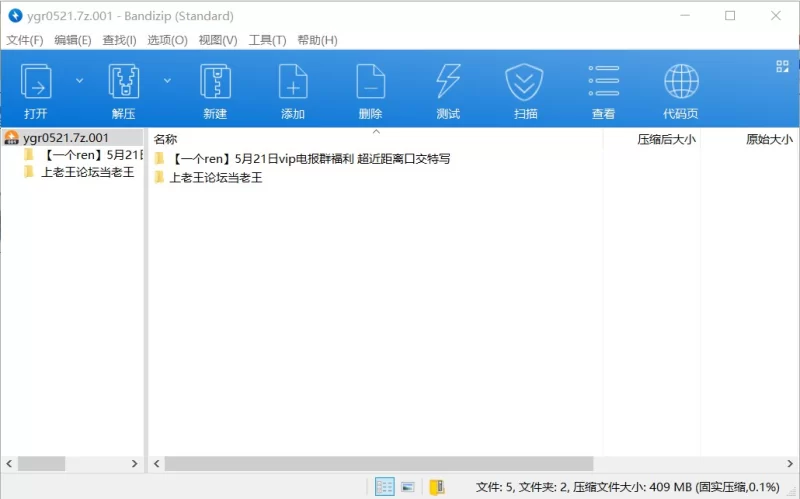
Task: Click the Extract (解压) toolbar icon
Action: click(x=123, y=82)
